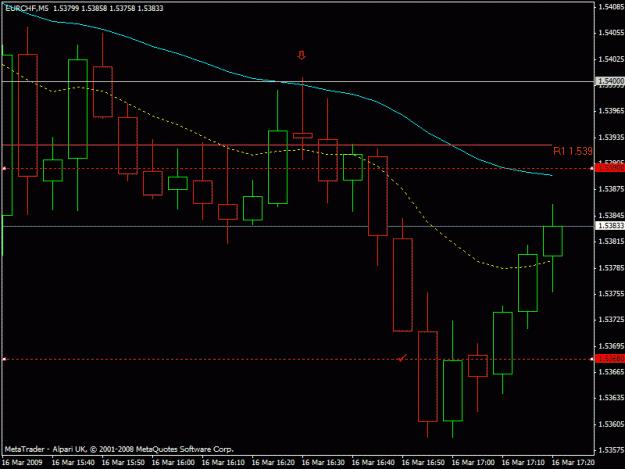Click the 1.53665 price scale label

(611, 372)
